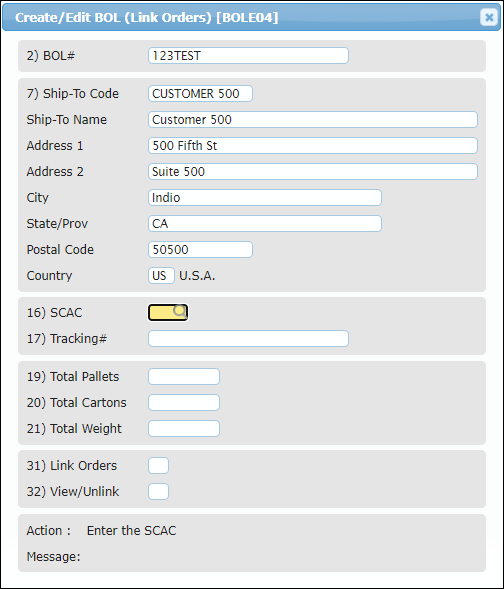Select the Ship-To Code field
This screenshot has height=589, width=504.
(x=200, y=94)
